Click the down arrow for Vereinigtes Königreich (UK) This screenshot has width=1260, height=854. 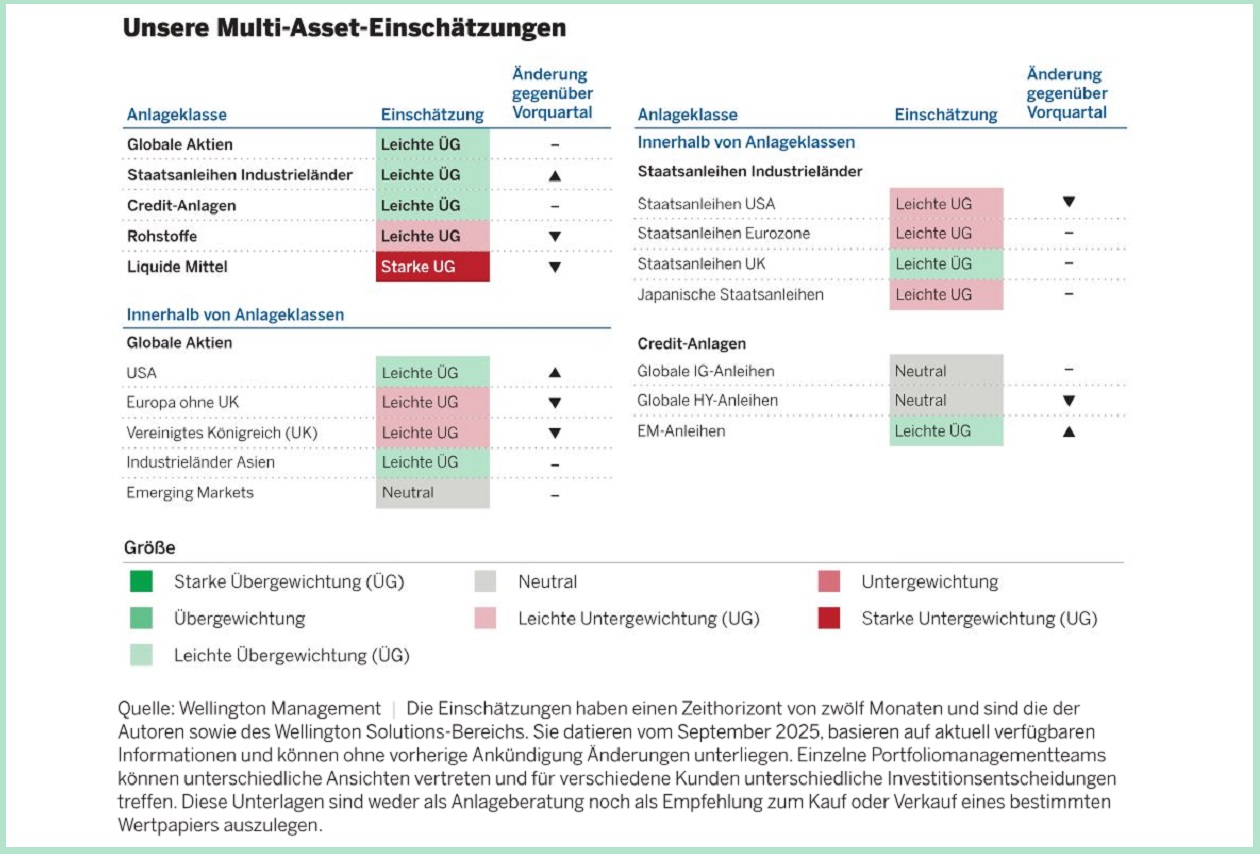(554, 433)
